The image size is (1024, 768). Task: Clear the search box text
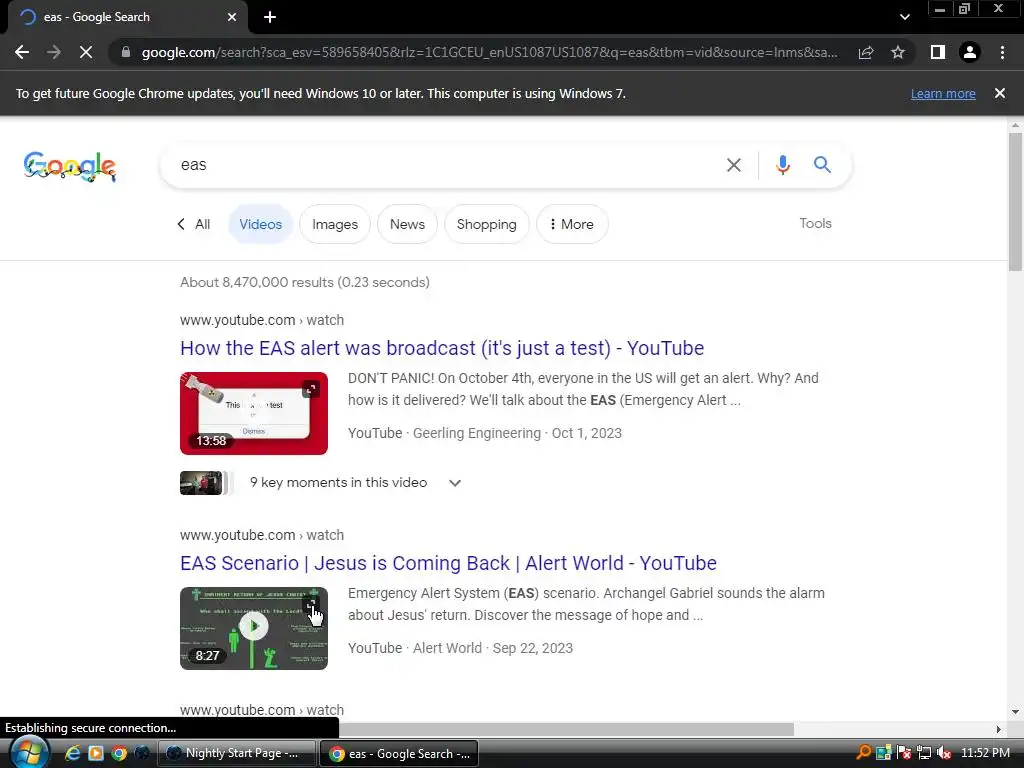tap(734, 165)
